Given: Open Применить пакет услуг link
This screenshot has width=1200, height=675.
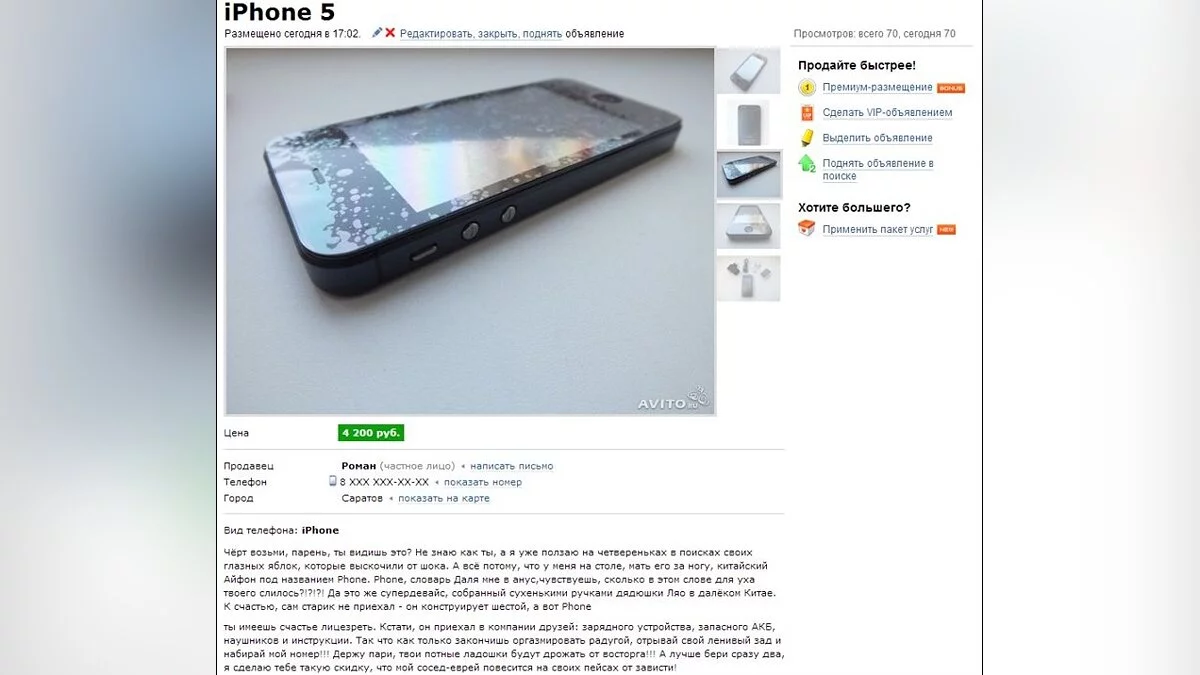Looking at the screenshot, I should [878, 229].
